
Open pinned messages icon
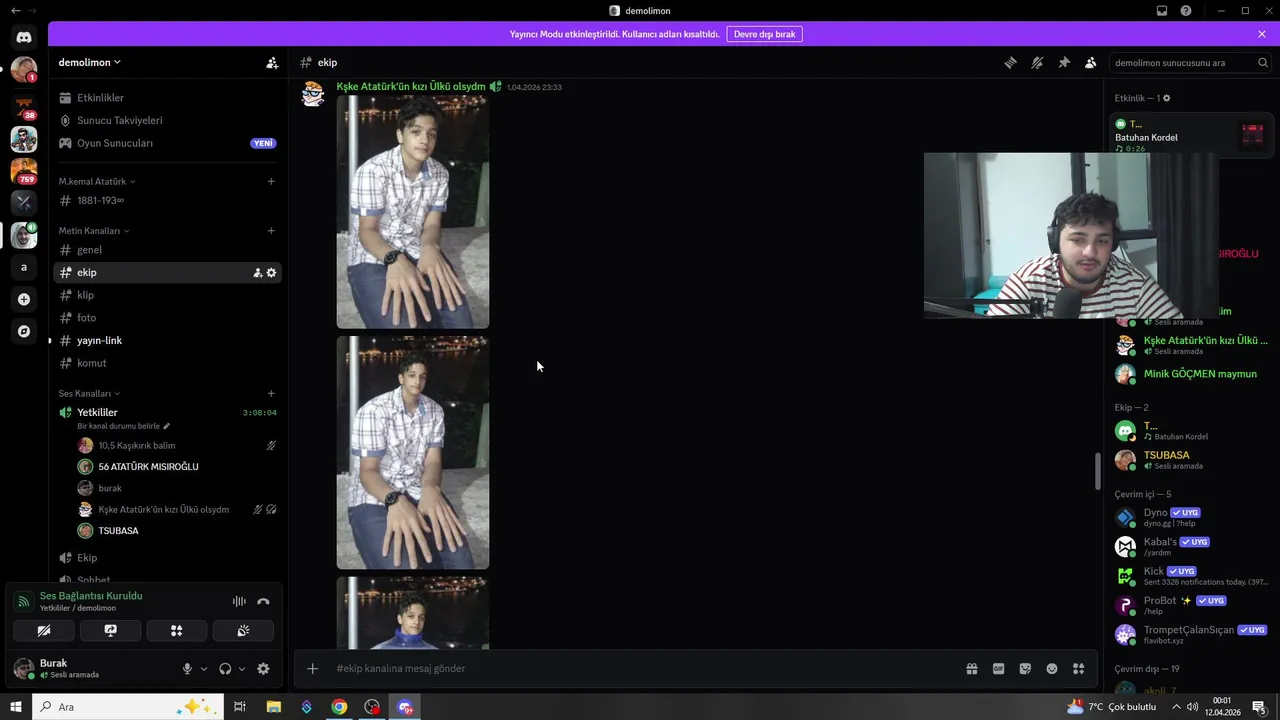[1064, 62]
